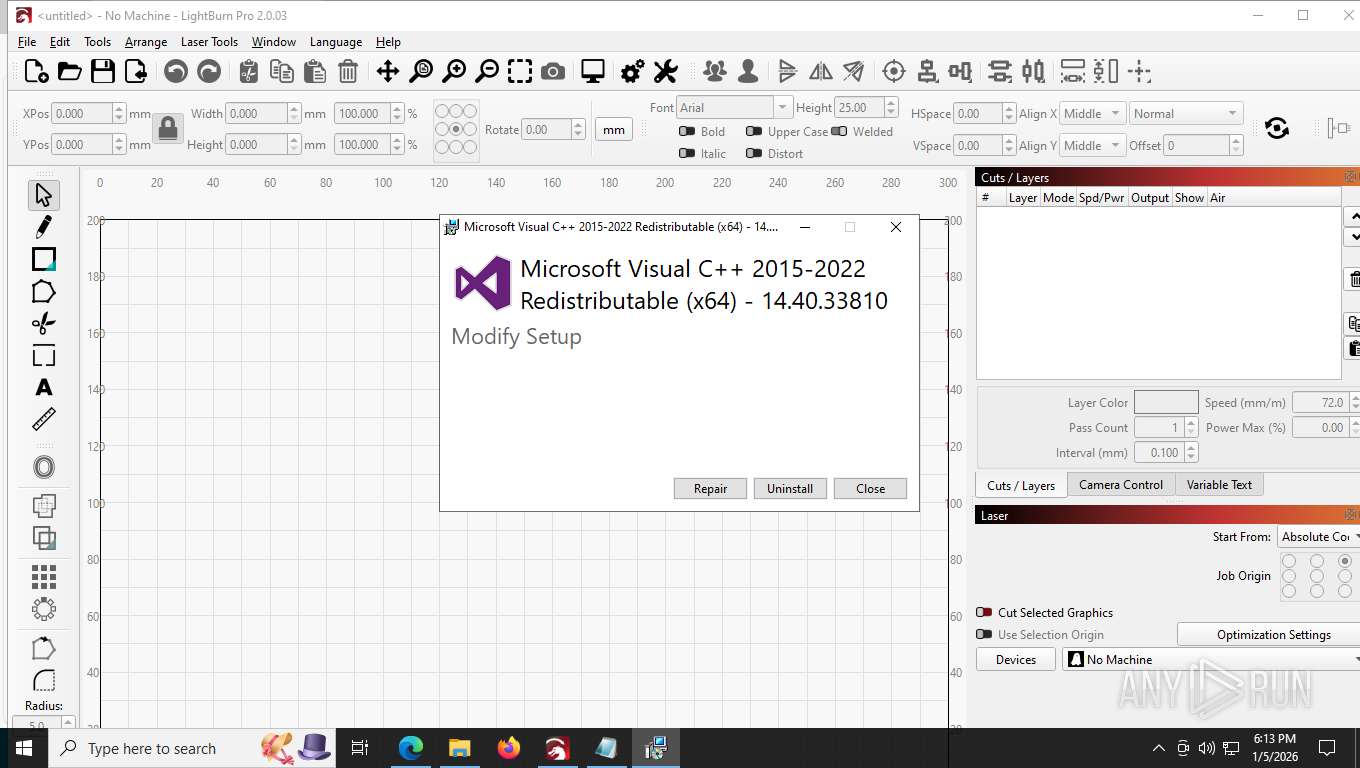Viewport: 1360px width, 768px height.
Task: Click Repair in the Visual C++ dialog
Action: click(710, 488)
